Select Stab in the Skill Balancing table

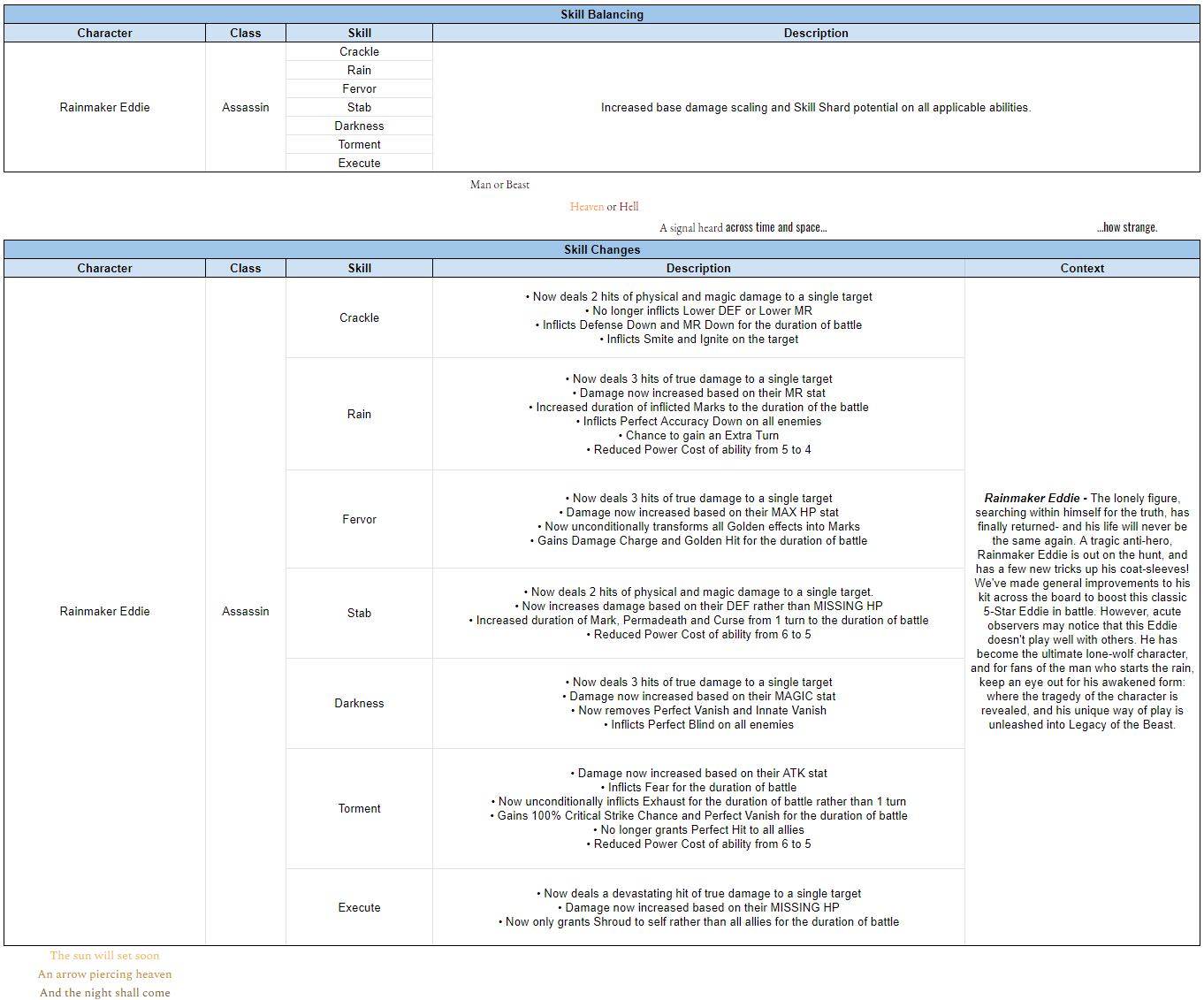[359, 107]
